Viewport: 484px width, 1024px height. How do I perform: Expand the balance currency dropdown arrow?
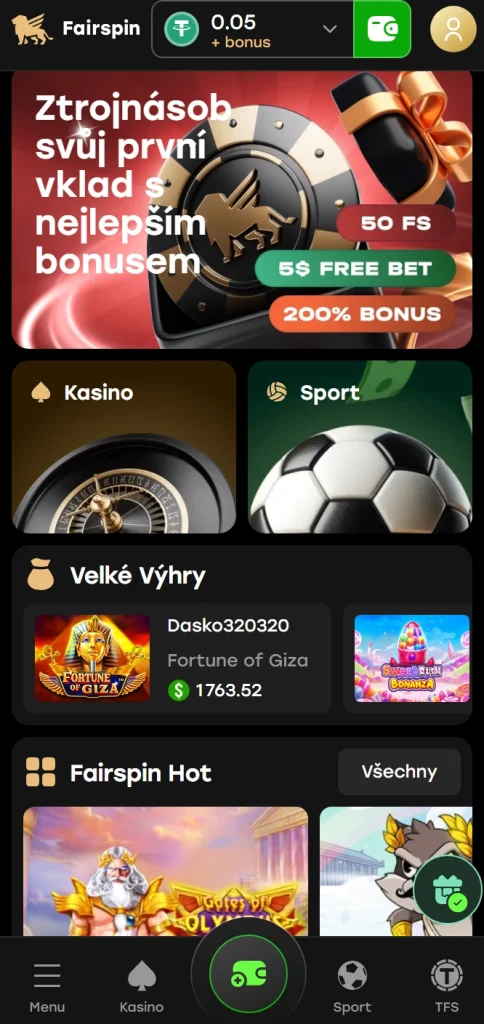(330, 29)
